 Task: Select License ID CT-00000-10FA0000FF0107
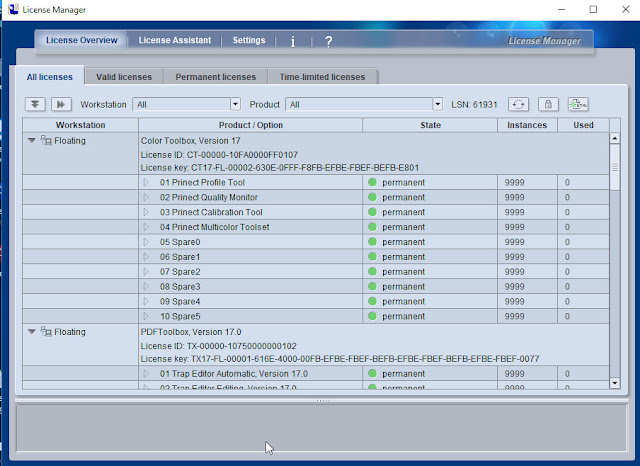pyautogui.click(x=219, y=155)
